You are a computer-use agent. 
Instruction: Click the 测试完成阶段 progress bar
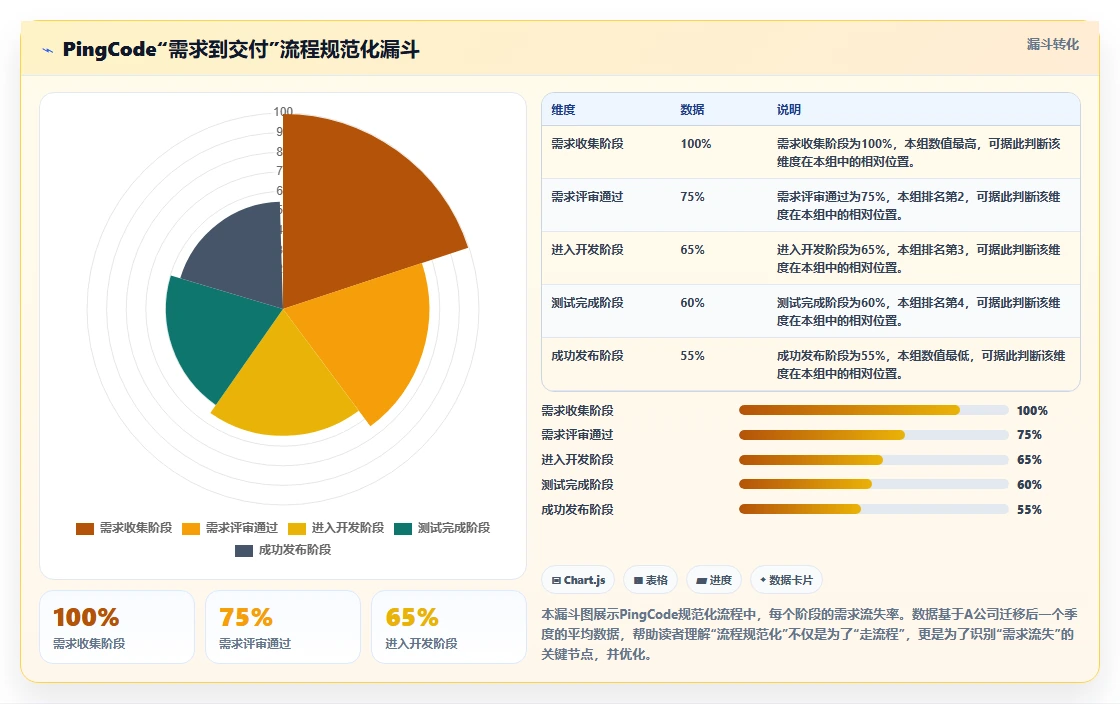(x=874, y=484)
